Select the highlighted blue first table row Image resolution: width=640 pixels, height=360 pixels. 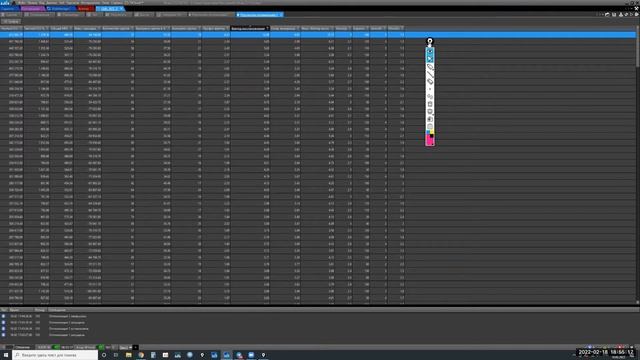pyautogui.click(x=318, y=35)
